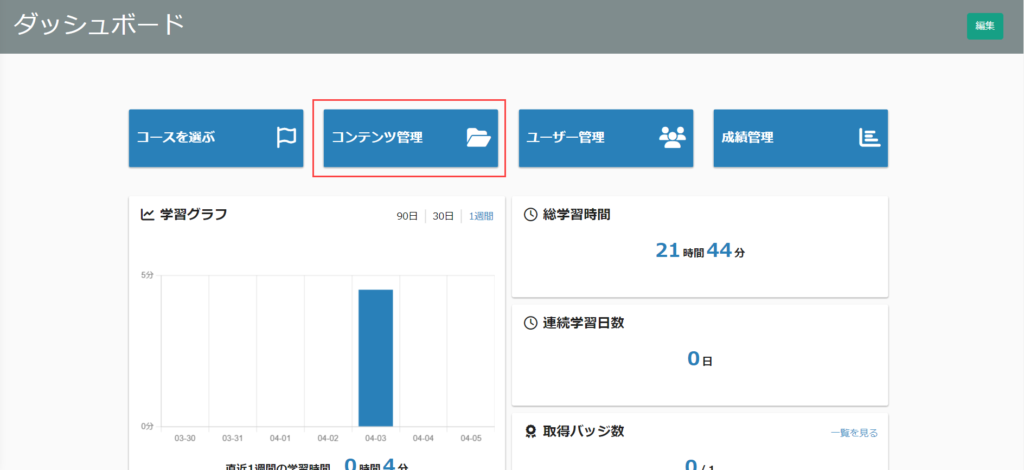Select the 1週間 graph range
Viewport: 1024px width, 470px height.
480,215
